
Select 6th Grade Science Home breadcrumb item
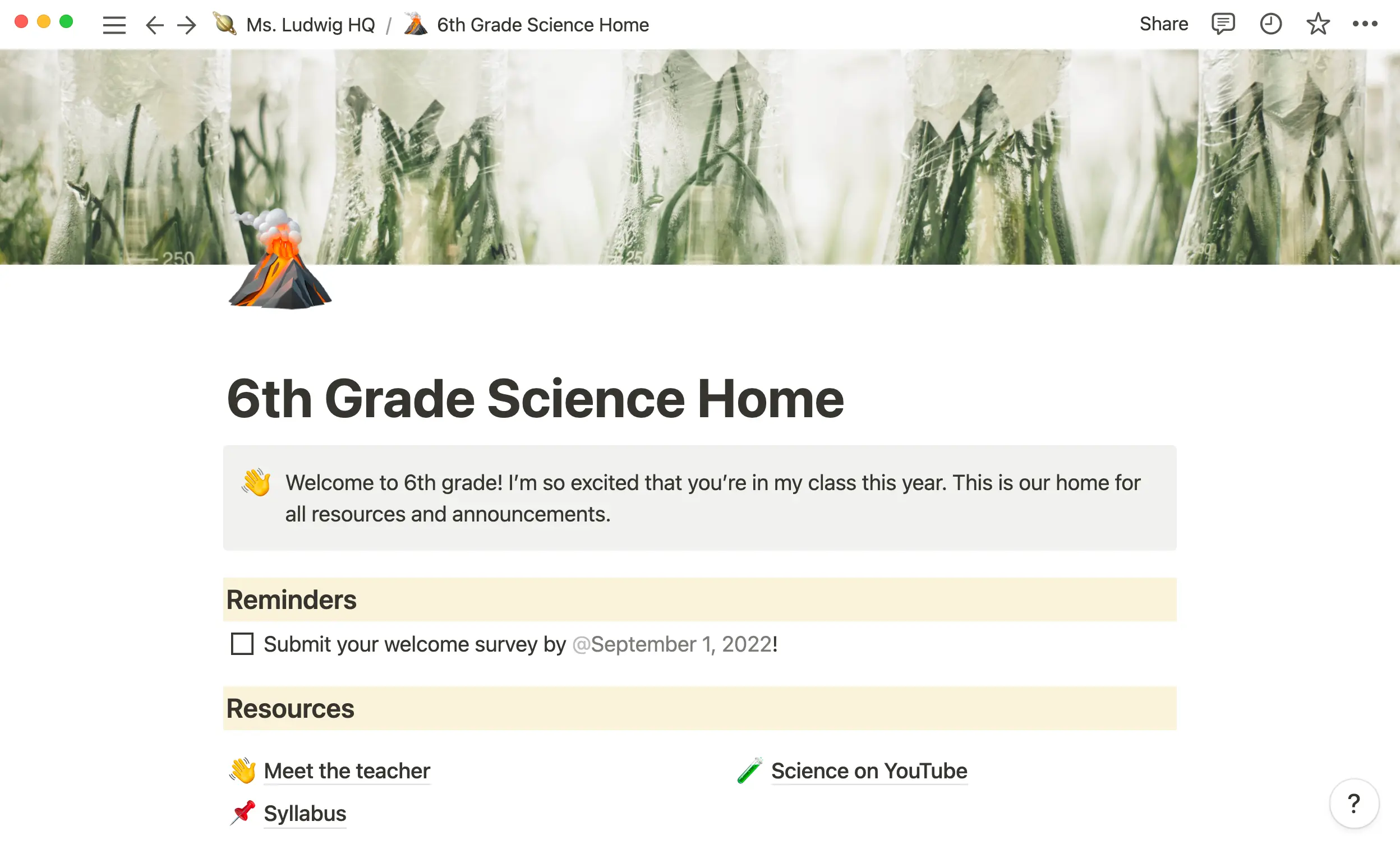(x=542, y=25)
